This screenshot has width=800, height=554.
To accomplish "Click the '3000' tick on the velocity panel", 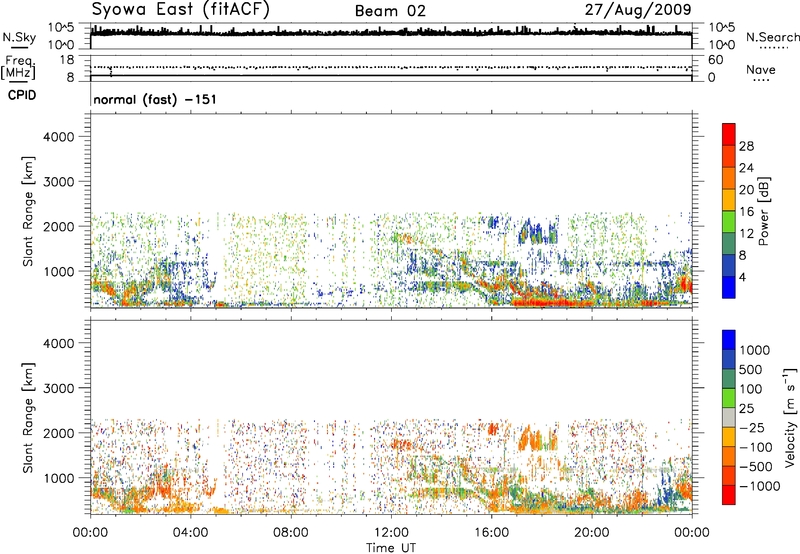I will pos(59,388).
